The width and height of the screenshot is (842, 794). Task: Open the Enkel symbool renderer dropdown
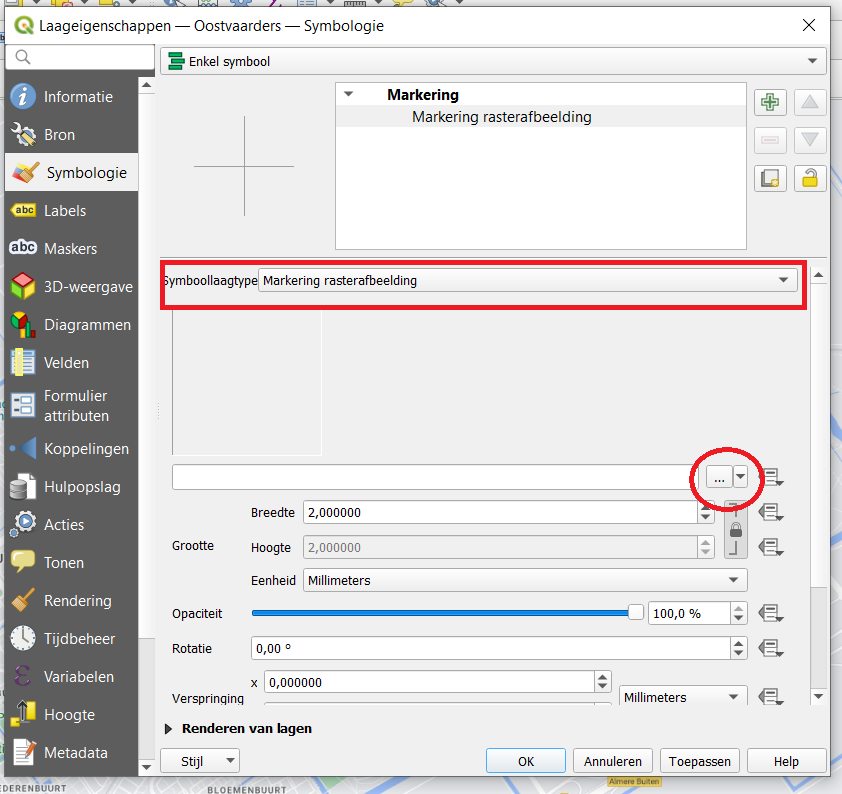[x=493, y=62]
